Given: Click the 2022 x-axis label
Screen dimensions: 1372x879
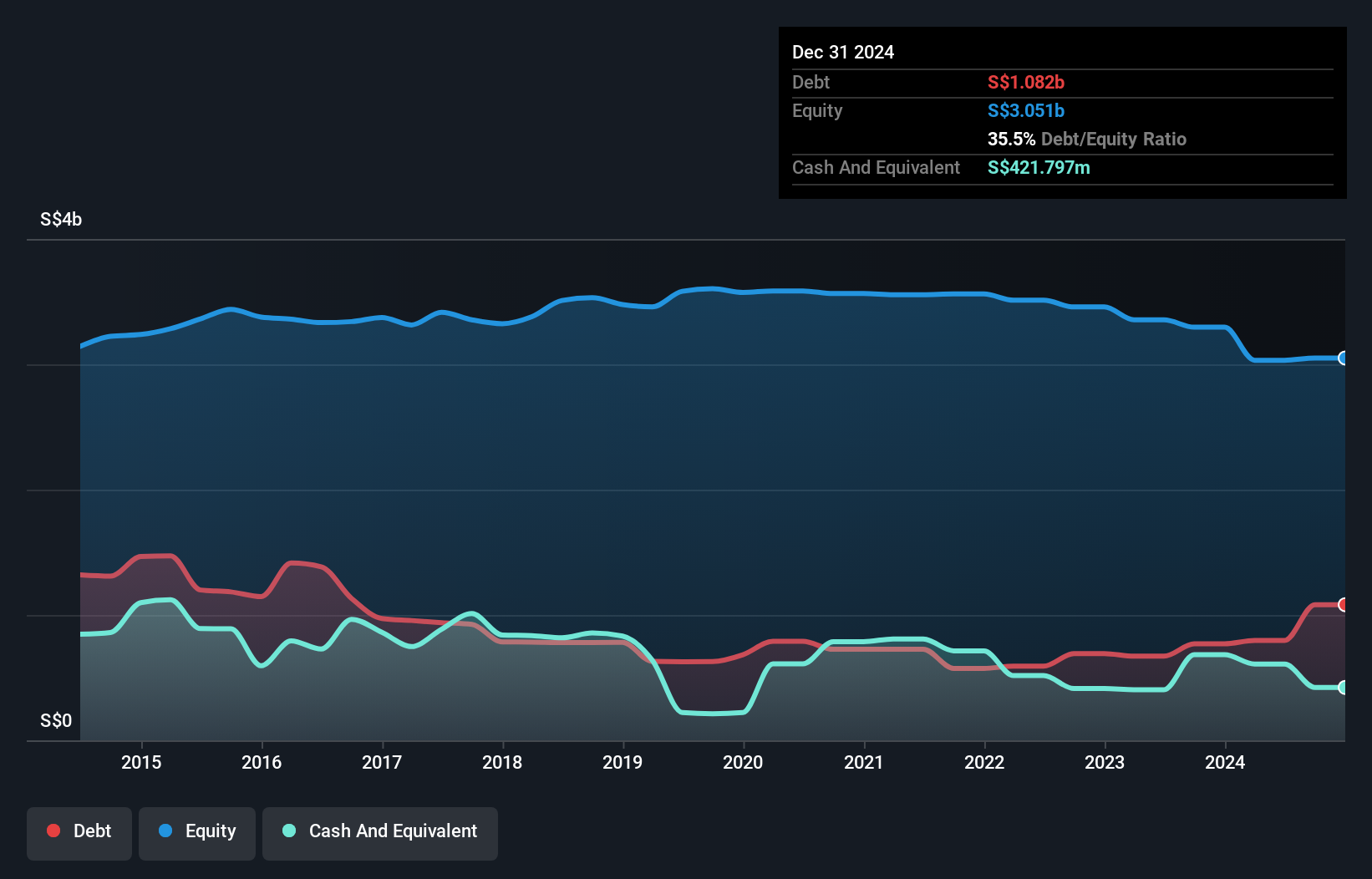Looking at the screenshot, I should pos(984,762).
